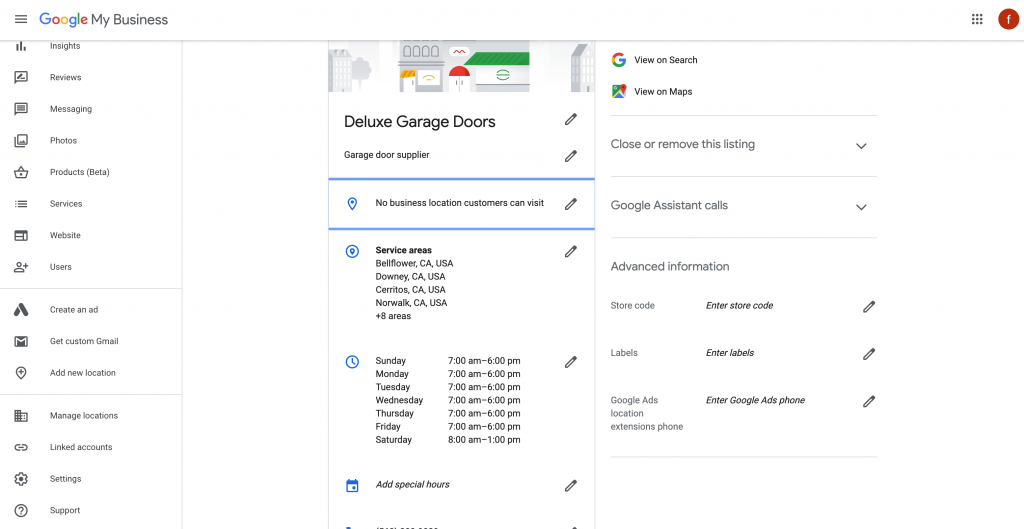Click View on Maps link
1024x529 pixels.
663,91
